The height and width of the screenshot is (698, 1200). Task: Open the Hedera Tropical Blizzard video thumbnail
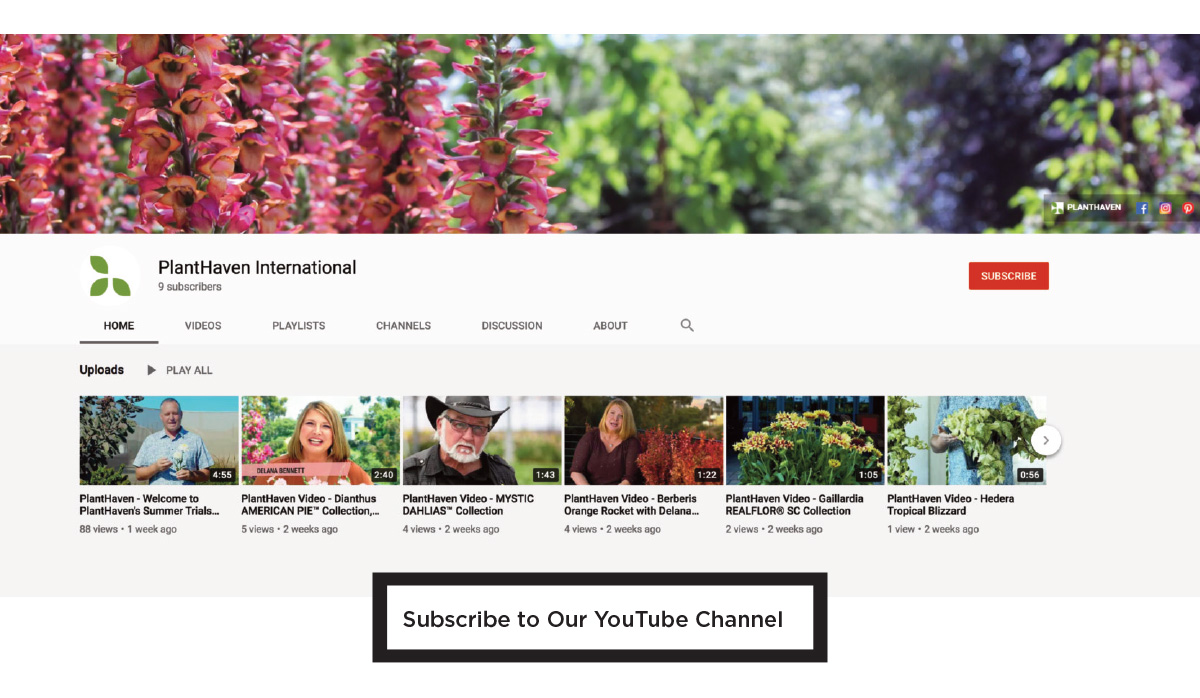(966, 440)
